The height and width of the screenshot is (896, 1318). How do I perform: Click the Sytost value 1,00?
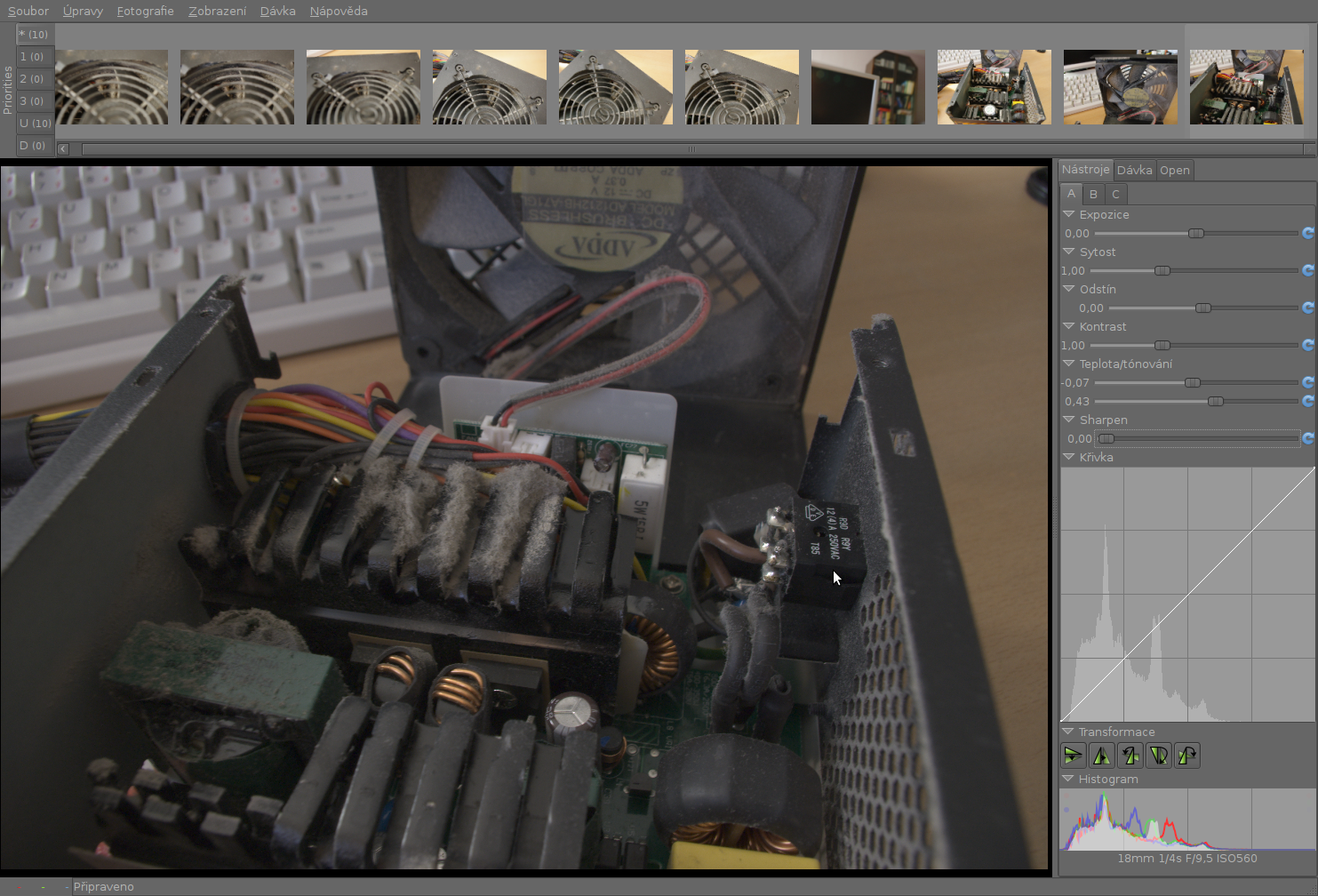click(x=1073, y=270)
